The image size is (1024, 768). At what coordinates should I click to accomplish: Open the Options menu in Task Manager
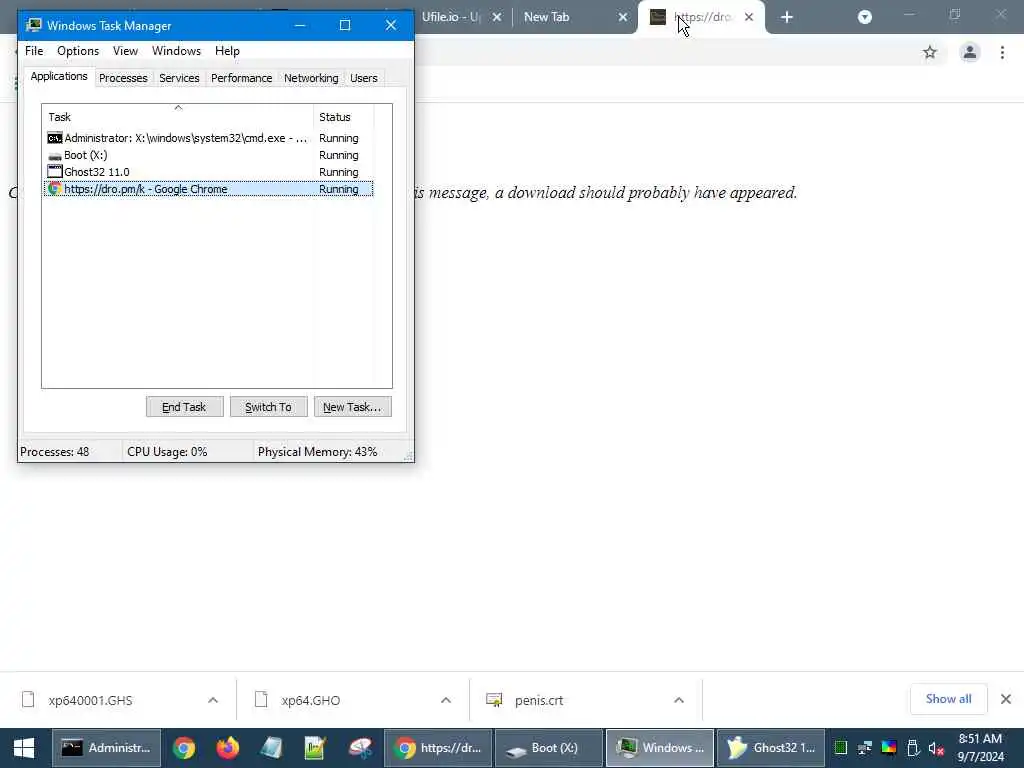[x=78, y=51]
